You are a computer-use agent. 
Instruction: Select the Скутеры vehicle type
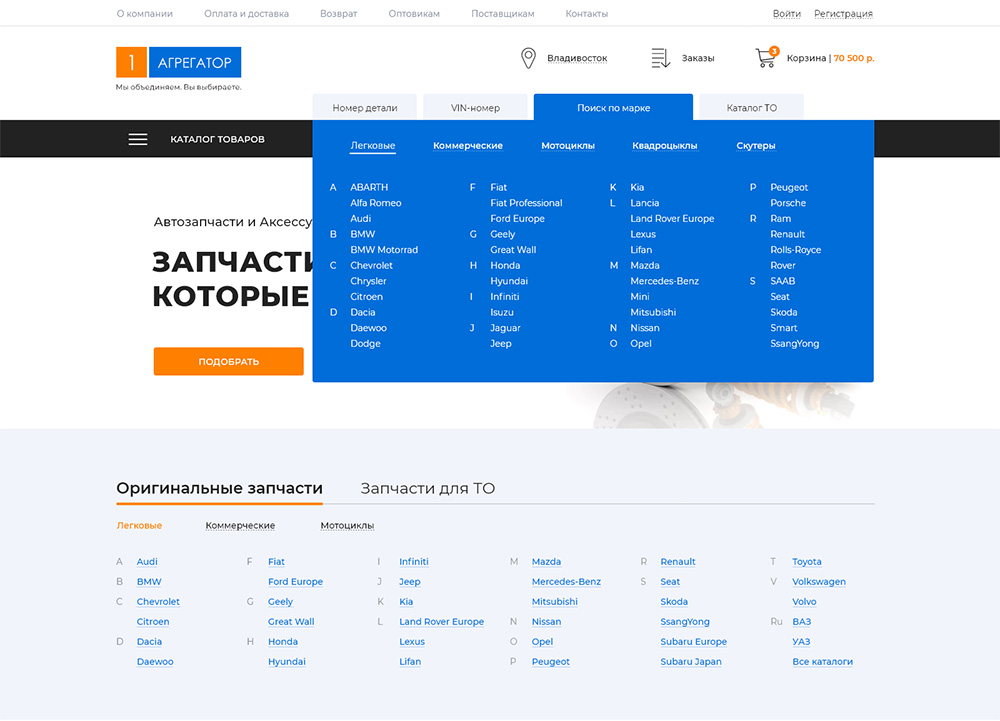(x=756, y=145)
